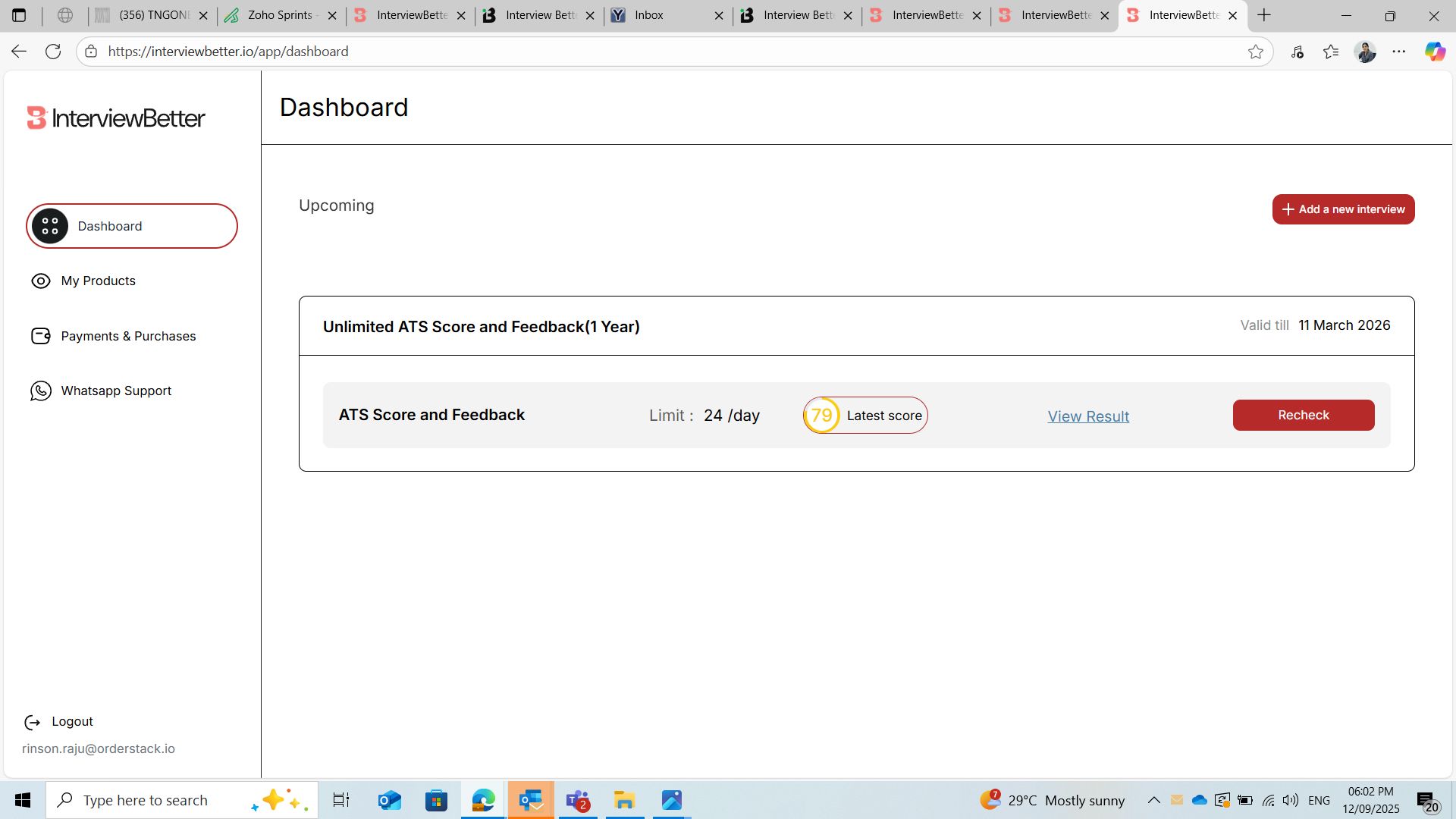Select Dashboard using the grid icon
This screenshot has width=1456, height=819.
pos(50,225)
